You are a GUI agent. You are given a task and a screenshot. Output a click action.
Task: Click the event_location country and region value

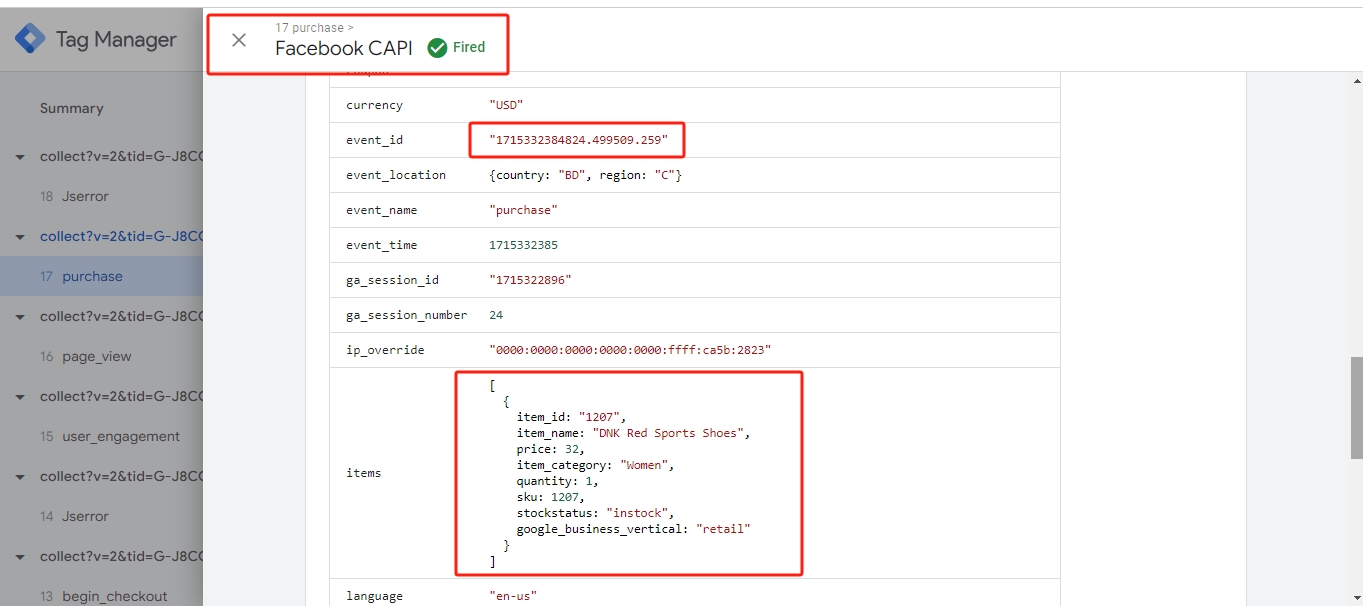pyautogui.click(x=586, y=175)
